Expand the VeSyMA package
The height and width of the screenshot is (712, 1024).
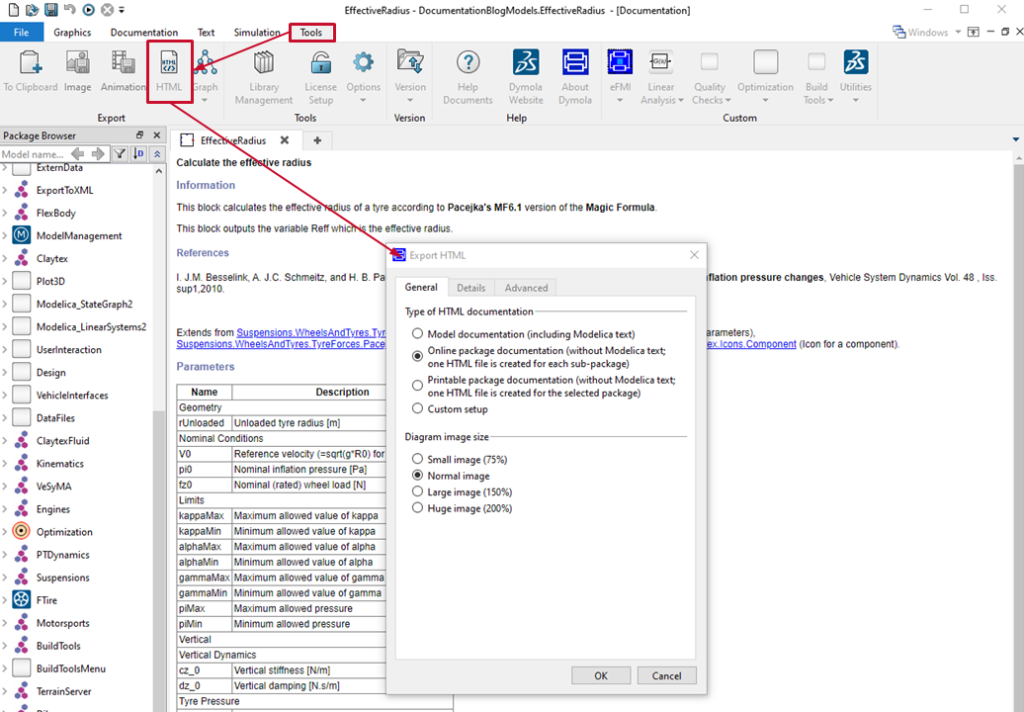(x=5, y=487)
